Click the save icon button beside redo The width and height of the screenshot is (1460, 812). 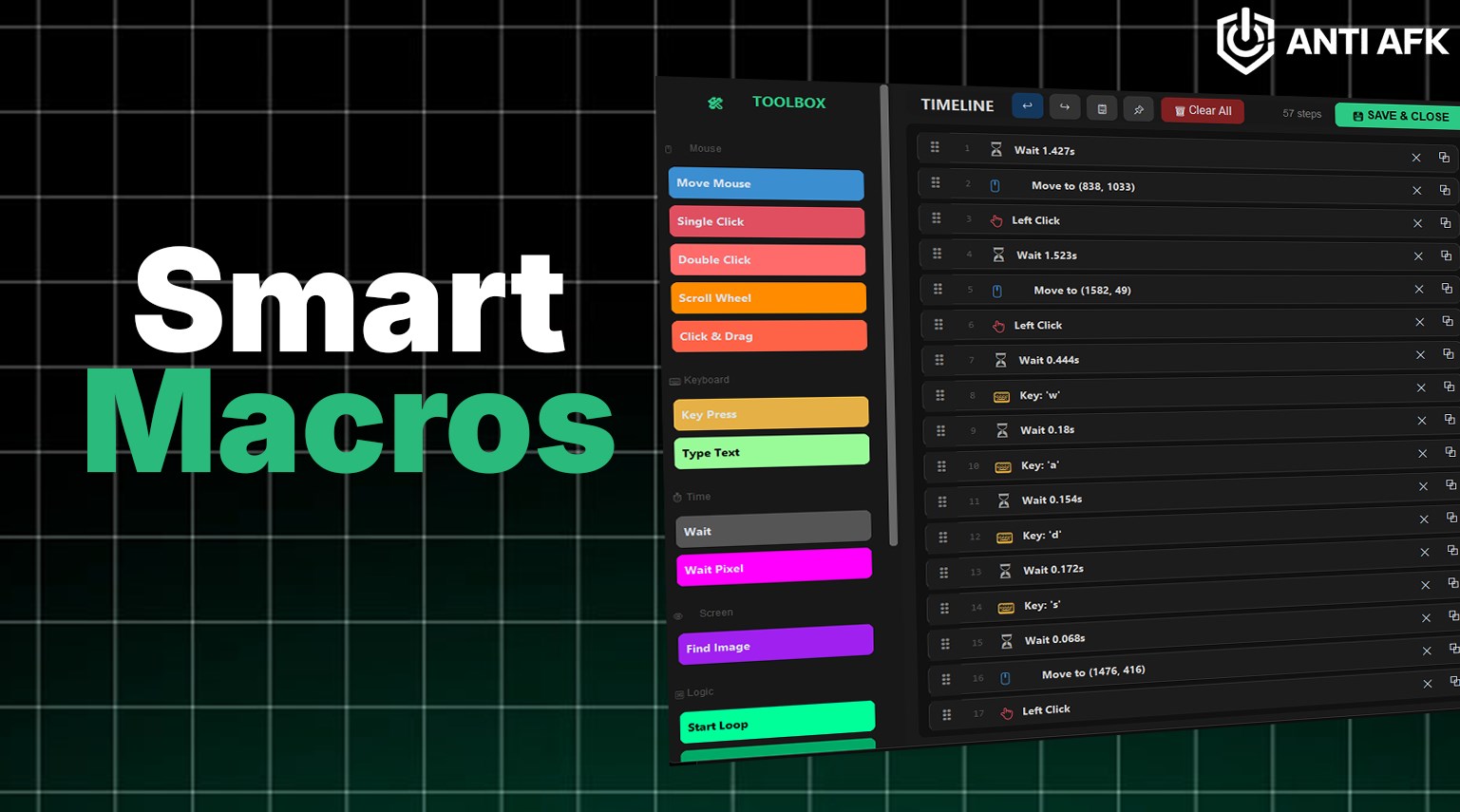1102,109
